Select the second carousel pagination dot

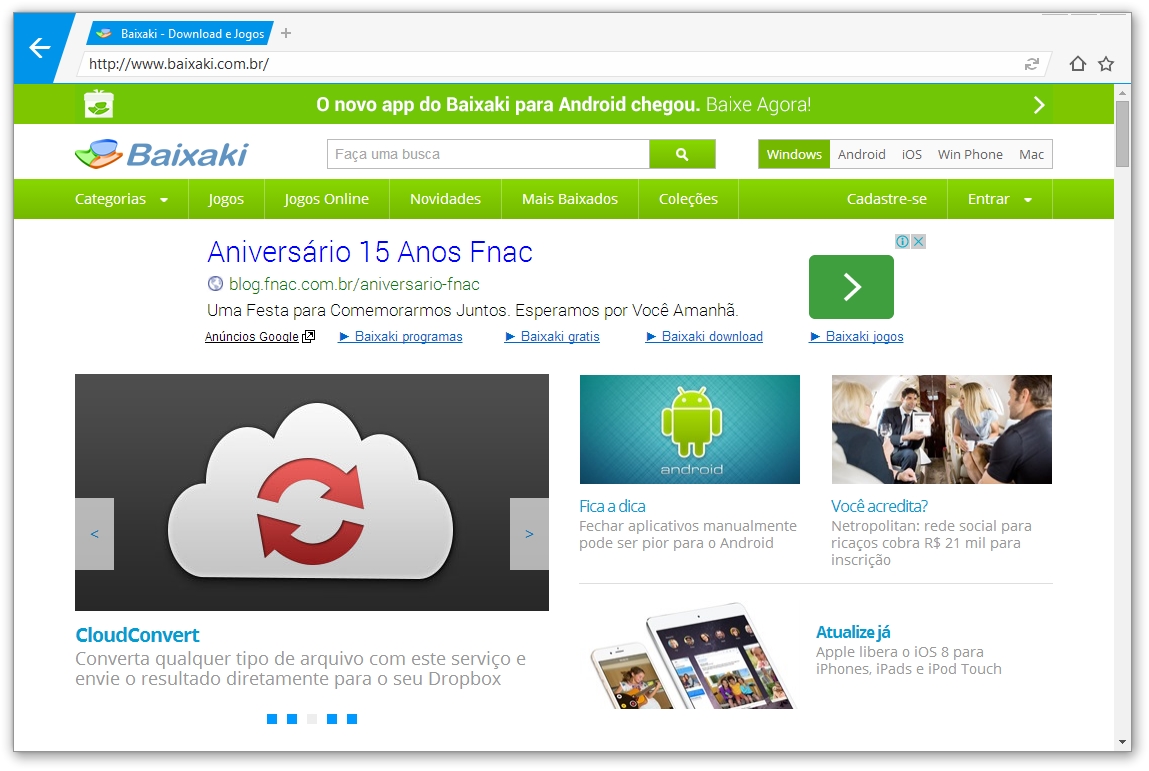coord(292,719)
